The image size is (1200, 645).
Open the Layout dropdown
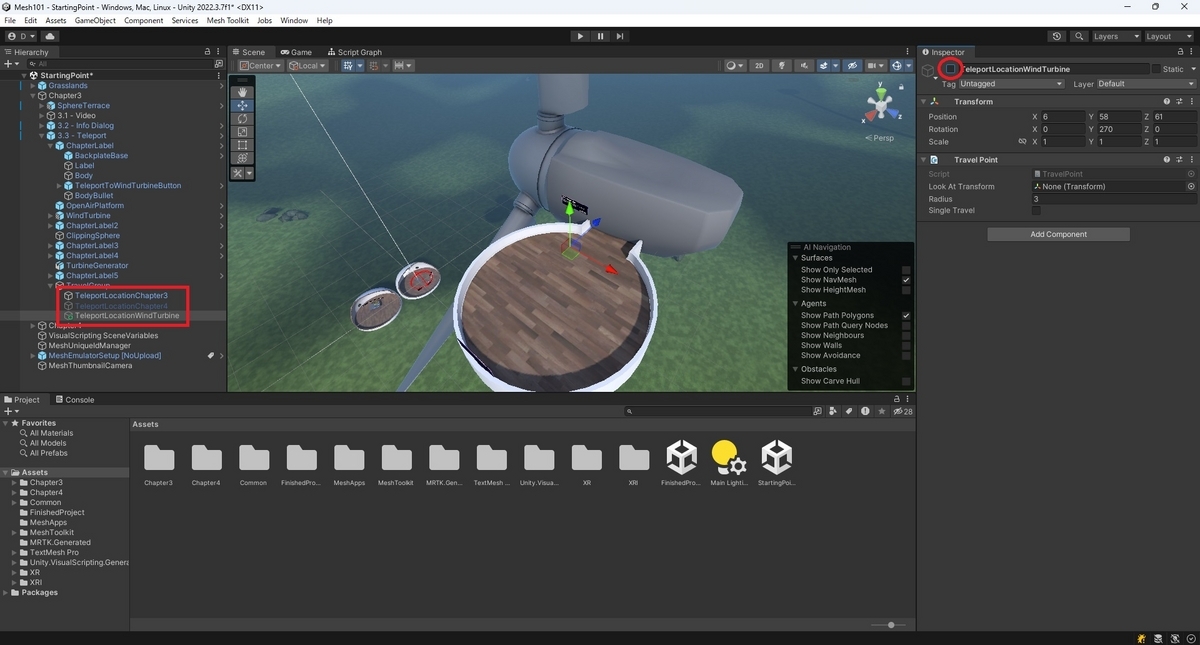1168,36
